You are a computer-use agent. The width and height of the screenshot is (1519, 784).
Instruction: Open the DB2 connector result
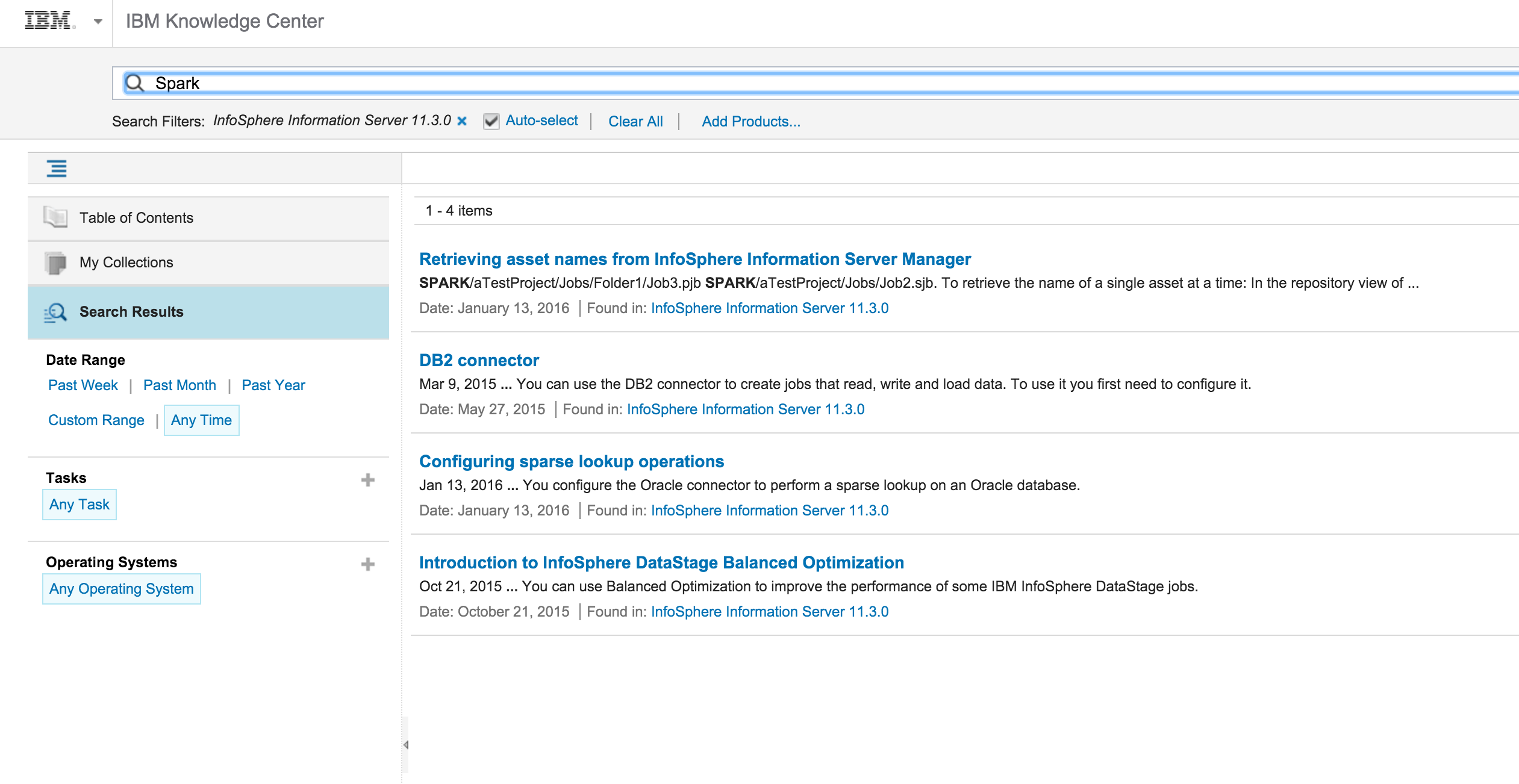[479, 360]
